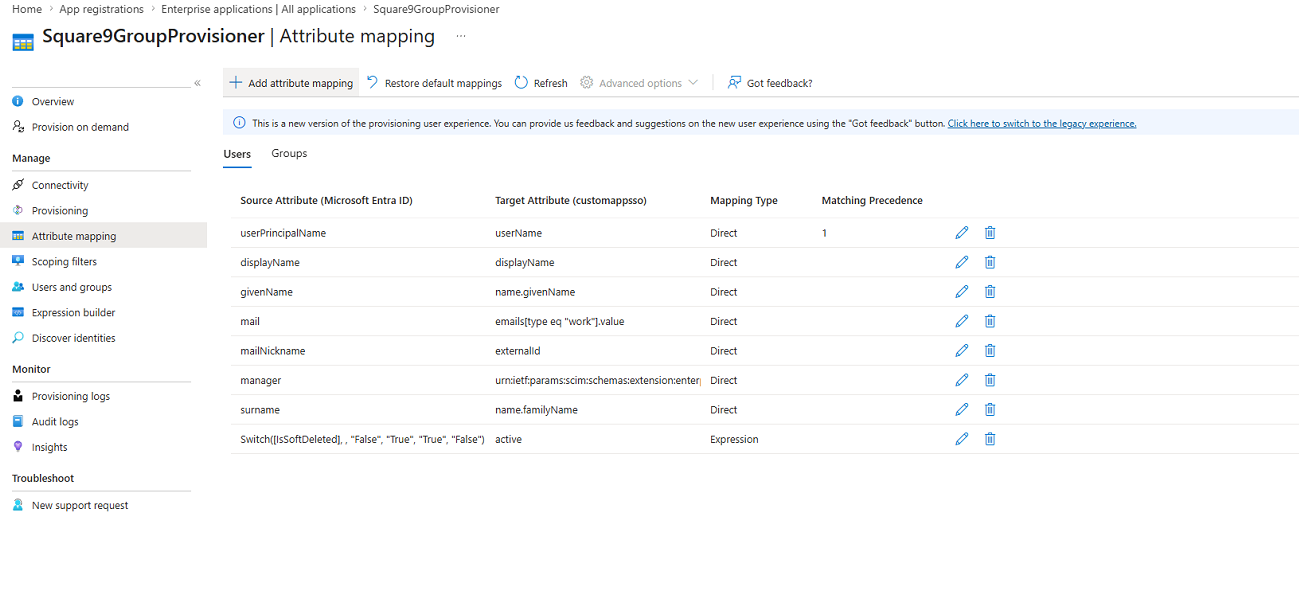Edit the mailNickname mapping pencil icon

(x=961, y=350)
